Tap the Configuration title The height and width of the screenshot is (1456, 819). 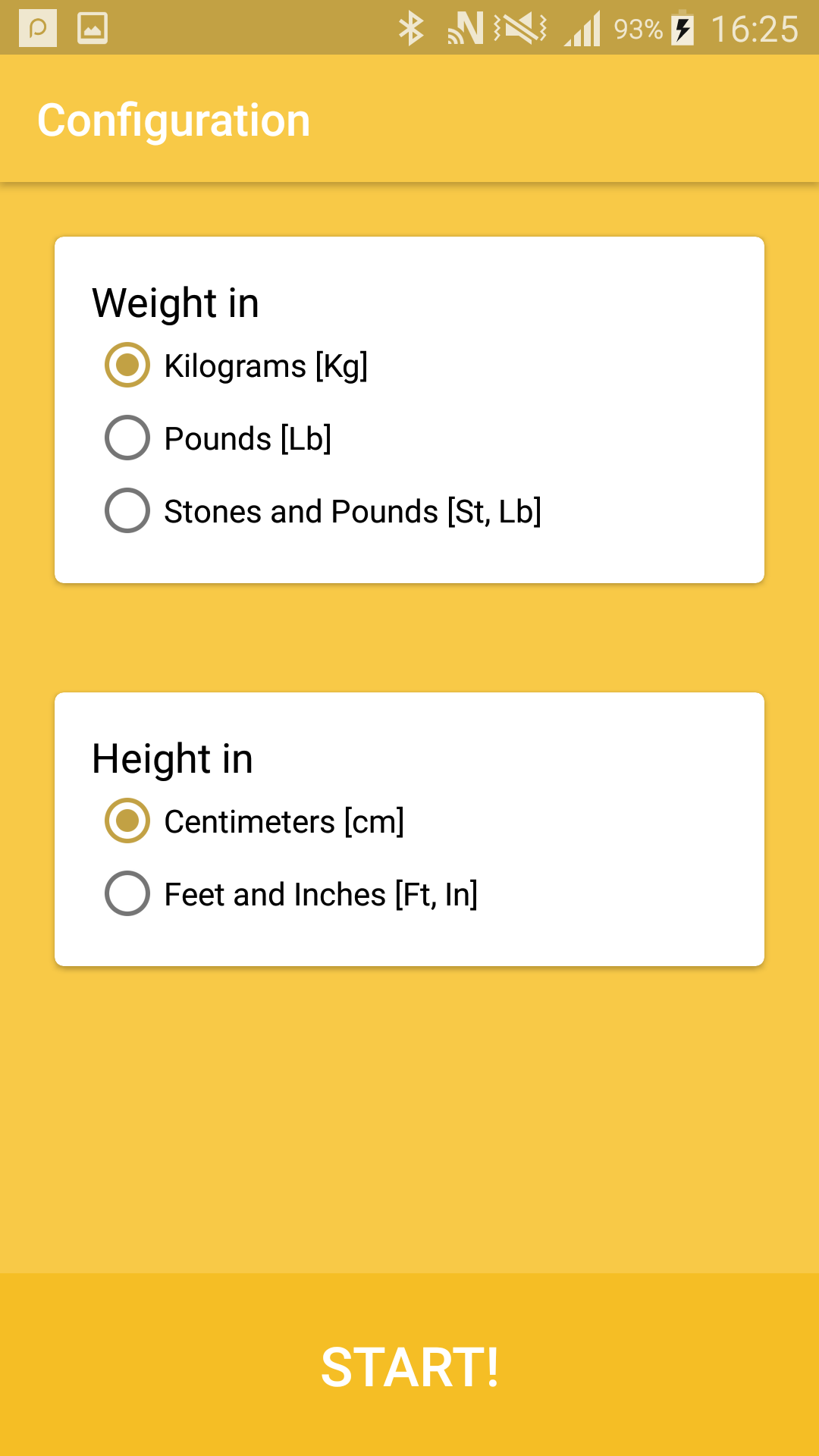174,119
